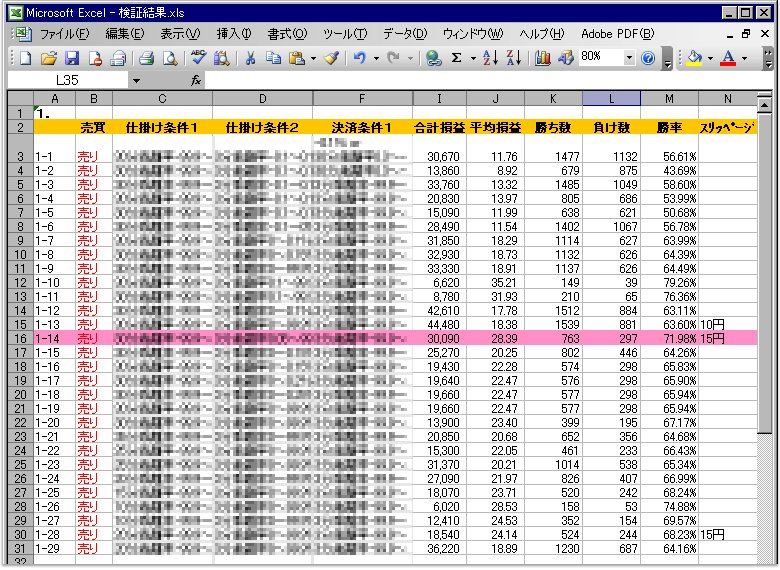Select the row 16 header
Screen dimensions: 780x570
20,339
